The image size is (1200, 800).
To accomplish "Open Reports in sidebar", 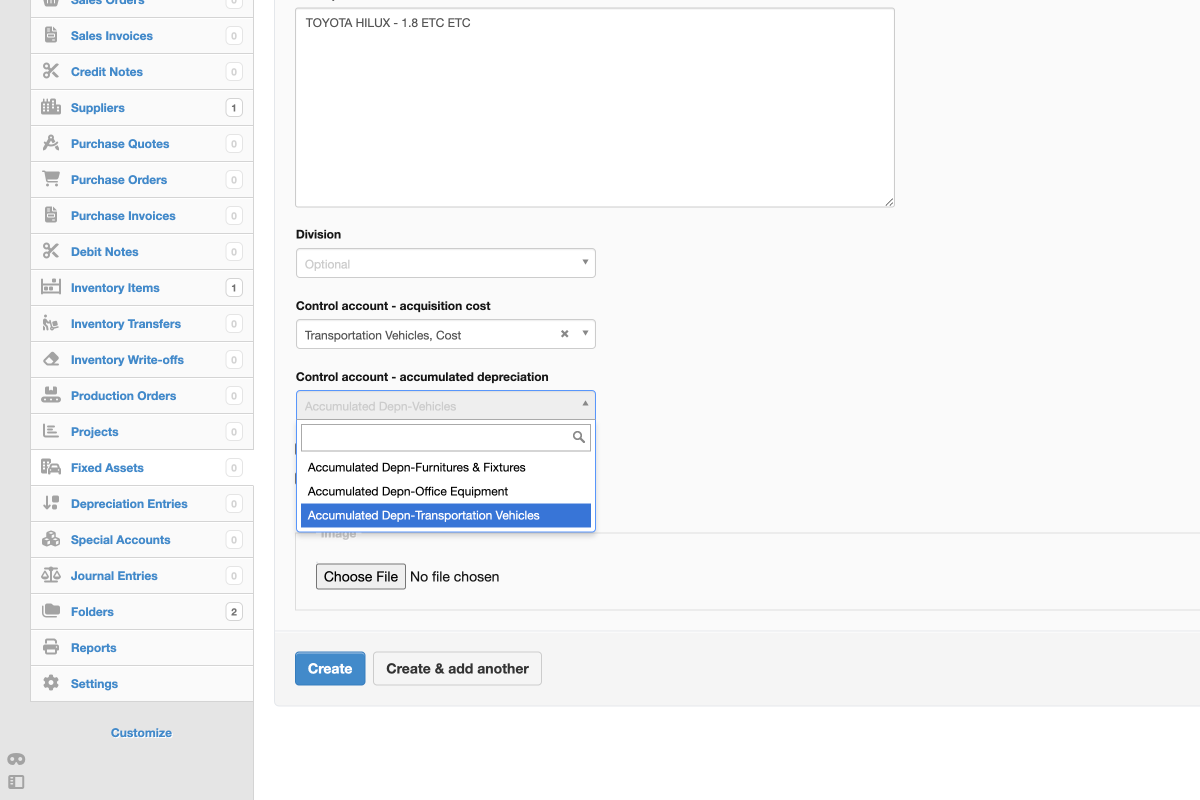I will point(142,648).
